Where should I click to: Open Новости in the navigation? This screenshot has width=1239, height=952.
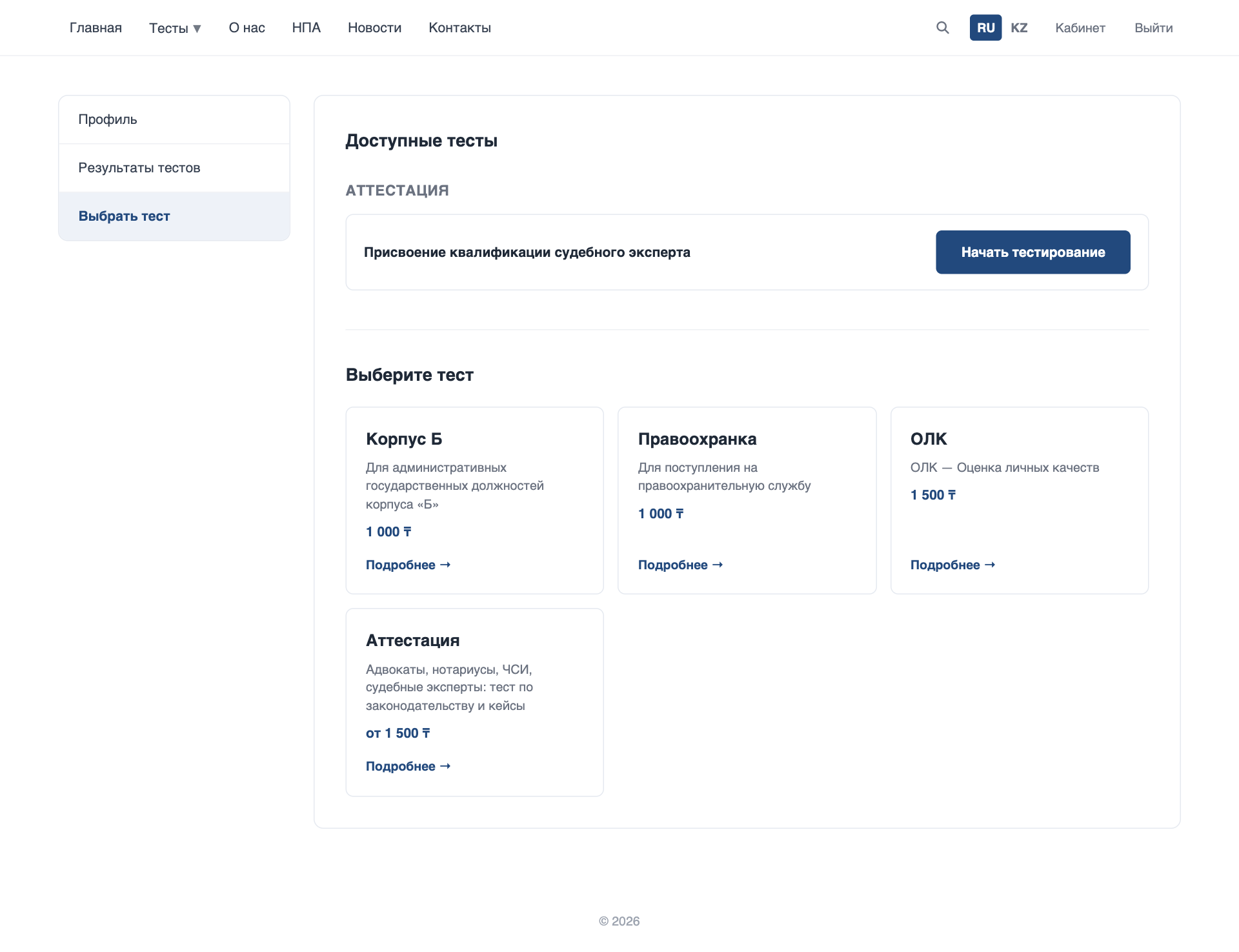375,28
